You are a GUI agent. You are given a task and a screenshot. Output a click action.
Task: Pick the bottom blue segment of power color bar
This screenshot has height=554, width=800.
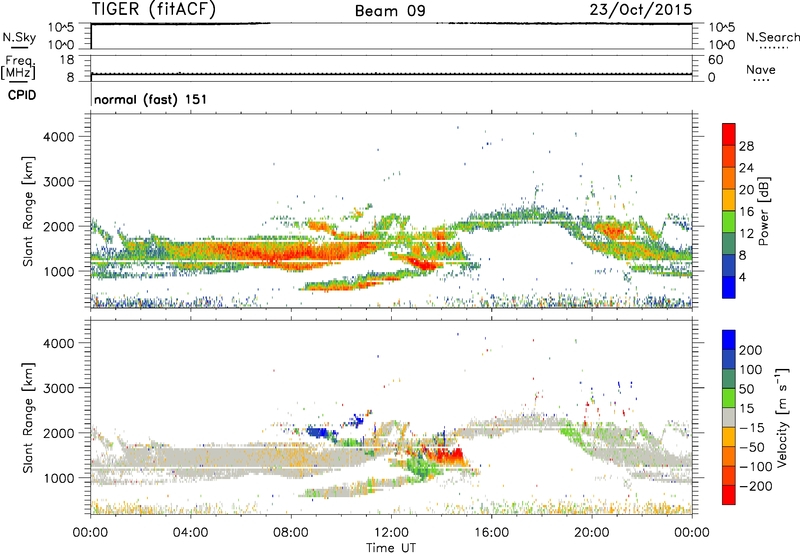[x=729, y=287]
